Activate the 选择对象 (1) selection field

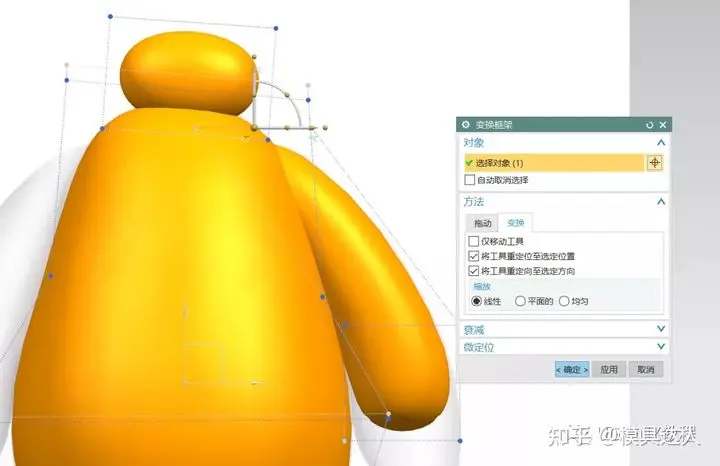[554, 163]
